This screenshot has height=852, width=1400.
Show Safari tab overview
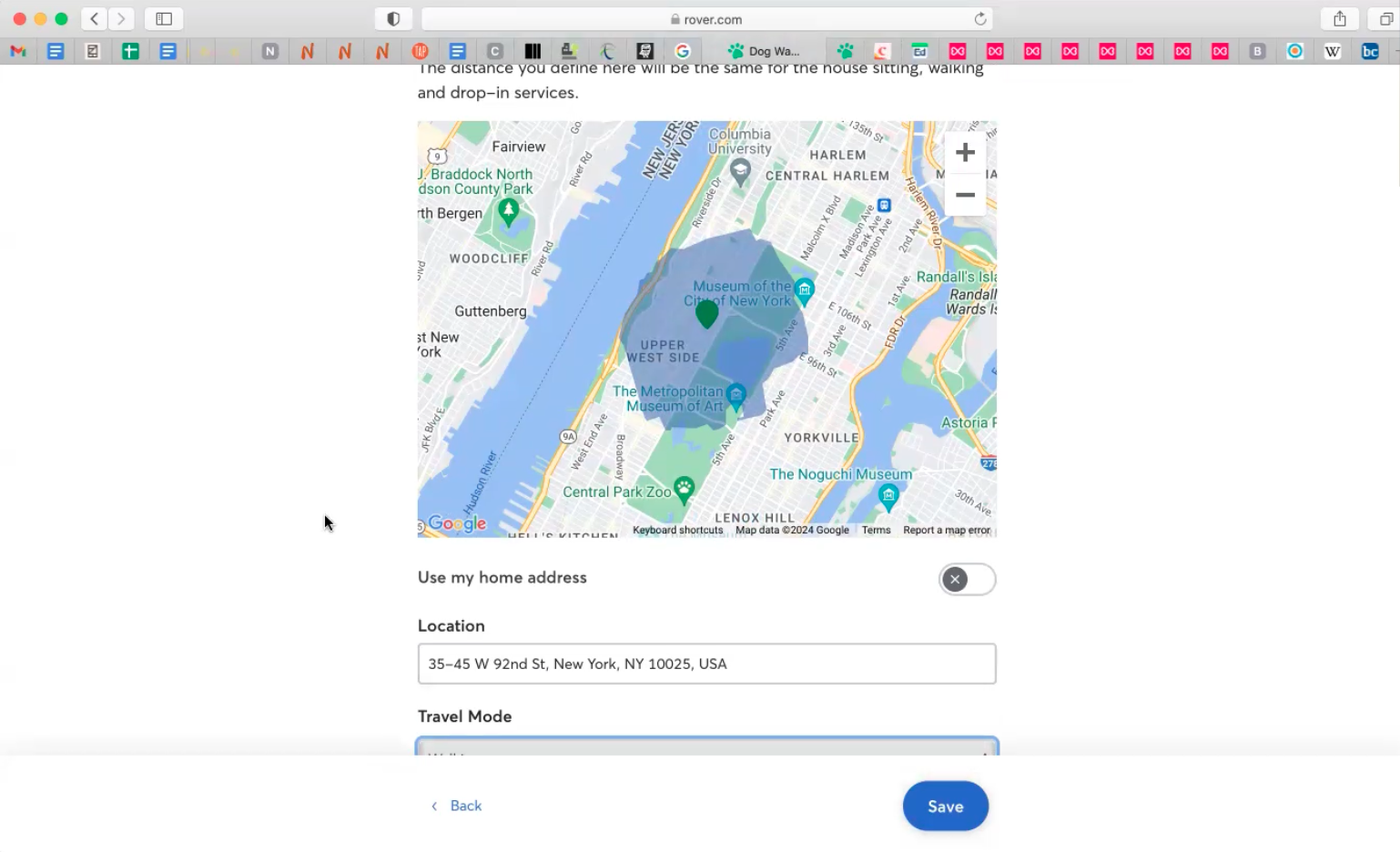tap(1386, 19)
